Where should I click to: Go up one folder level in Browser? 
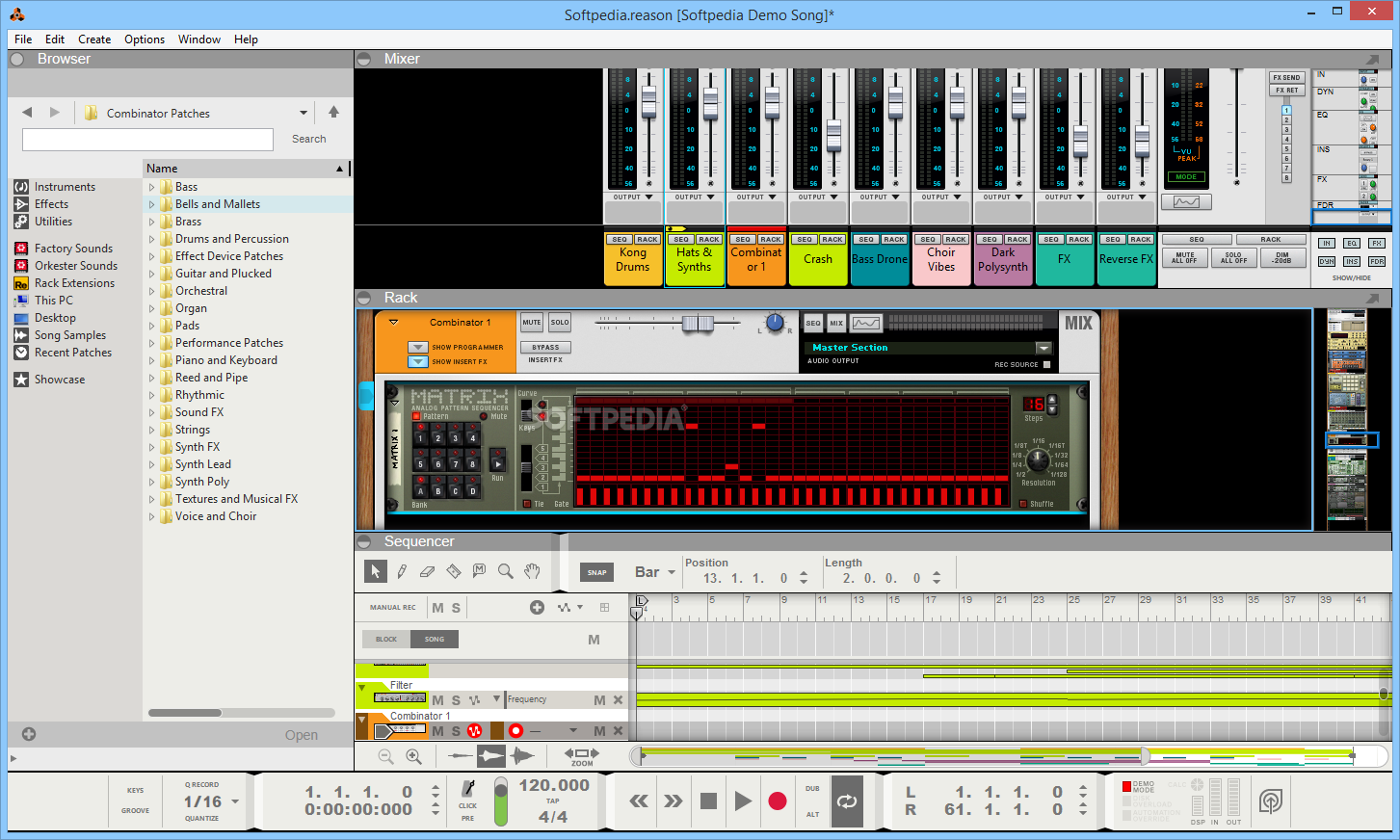pos(333,112)
